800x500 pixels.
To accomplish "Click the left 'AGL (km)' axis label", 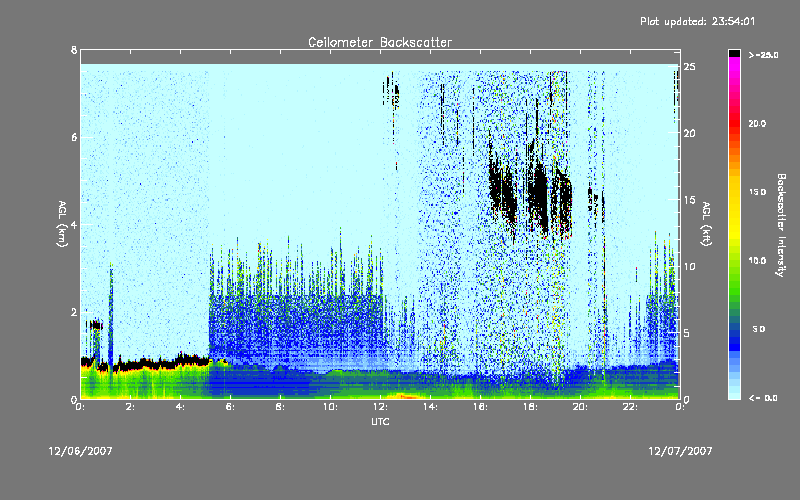I will (x=62, y=224).
